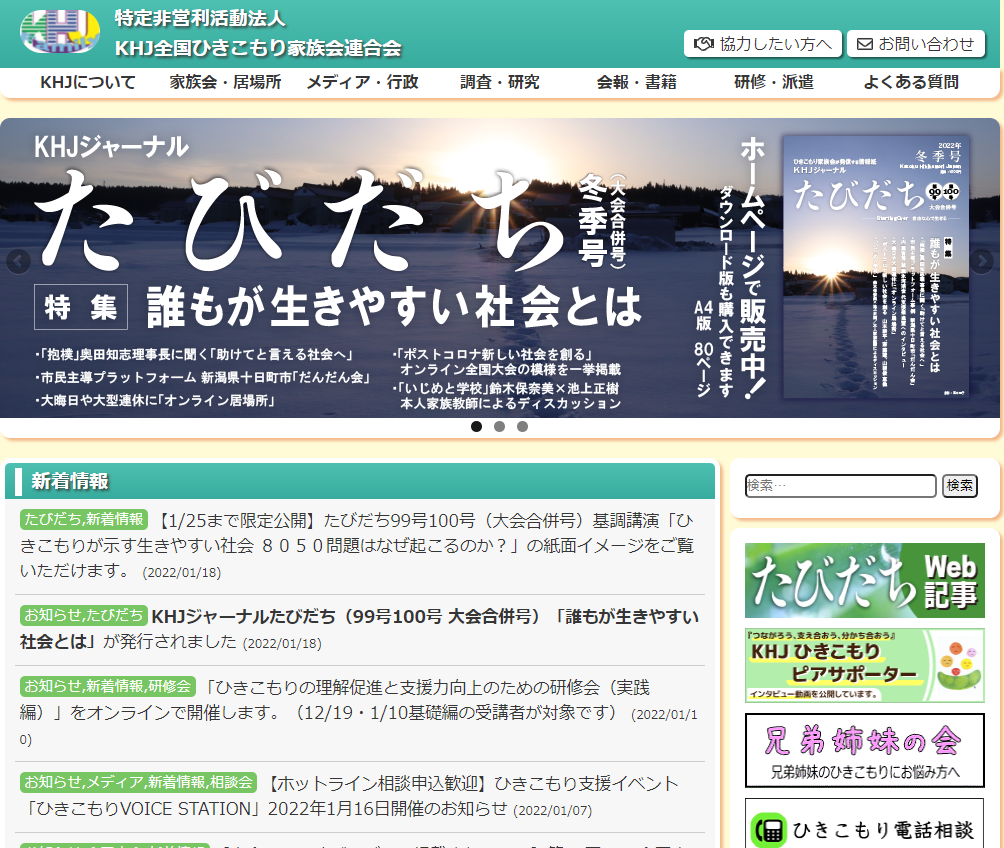1004x848 pixels.
Task: Open the ひきこもりVOICE STATION article
Action: [x=351, y=796]
